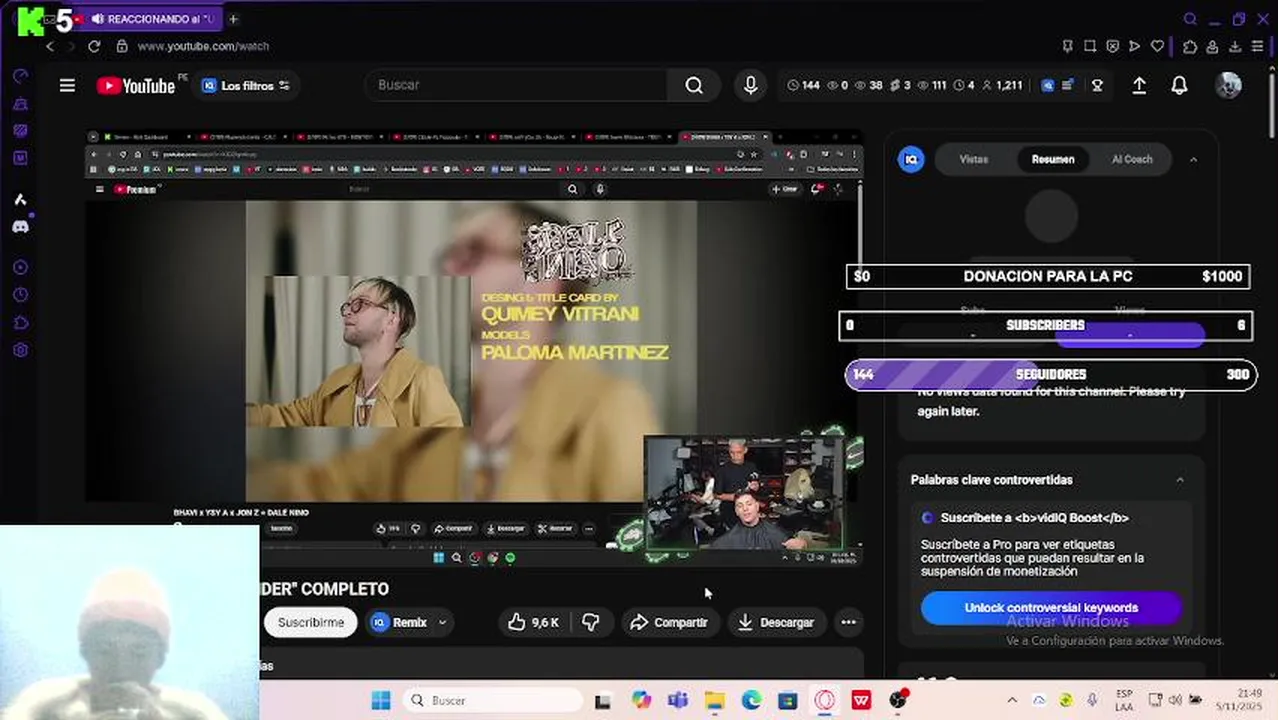Click the SEGUIDORES progress bar overlay
Screen dimensions: 1278x720
[1051, 375]
